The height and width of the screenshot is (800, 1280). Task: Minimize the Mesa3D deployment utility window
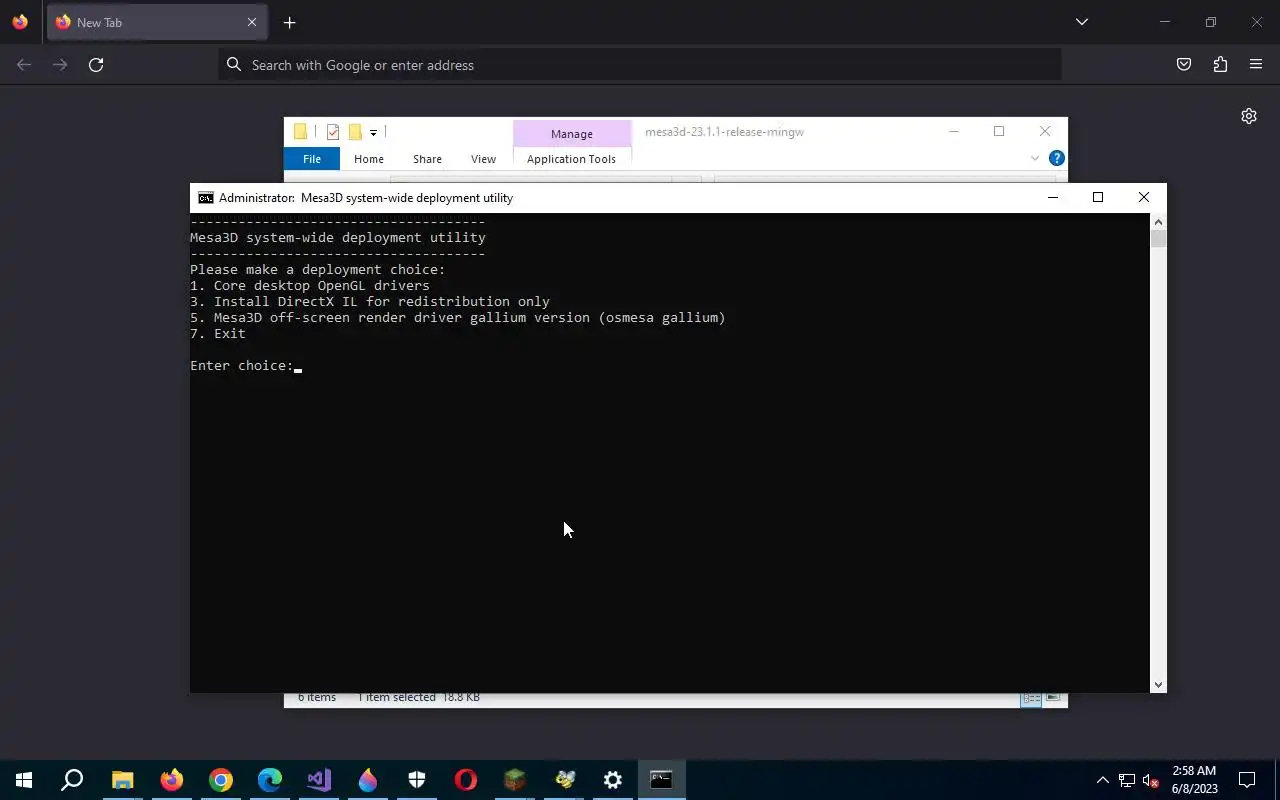[1052, 197]
